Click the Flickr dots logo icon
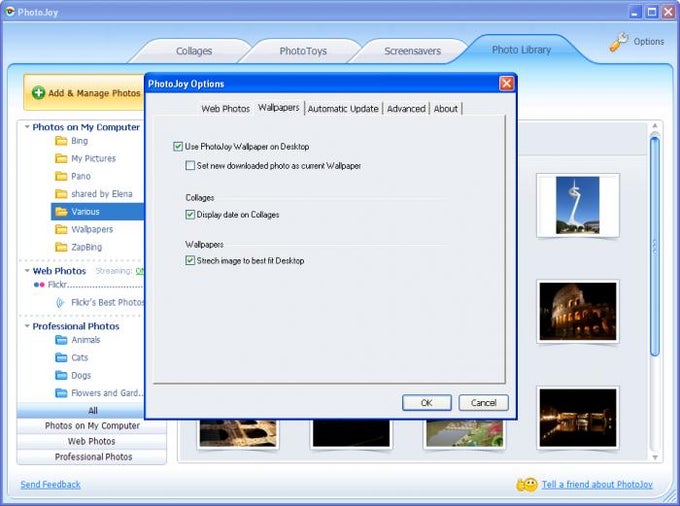Viewport: 680px width, 506px height. pyautogui.click(x=39, y=285)
